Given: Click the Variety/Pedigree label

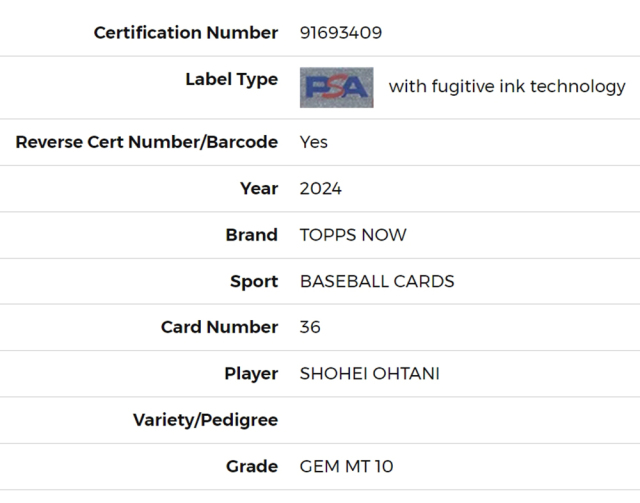Looking at the screenshot, I should click(205, 420).
